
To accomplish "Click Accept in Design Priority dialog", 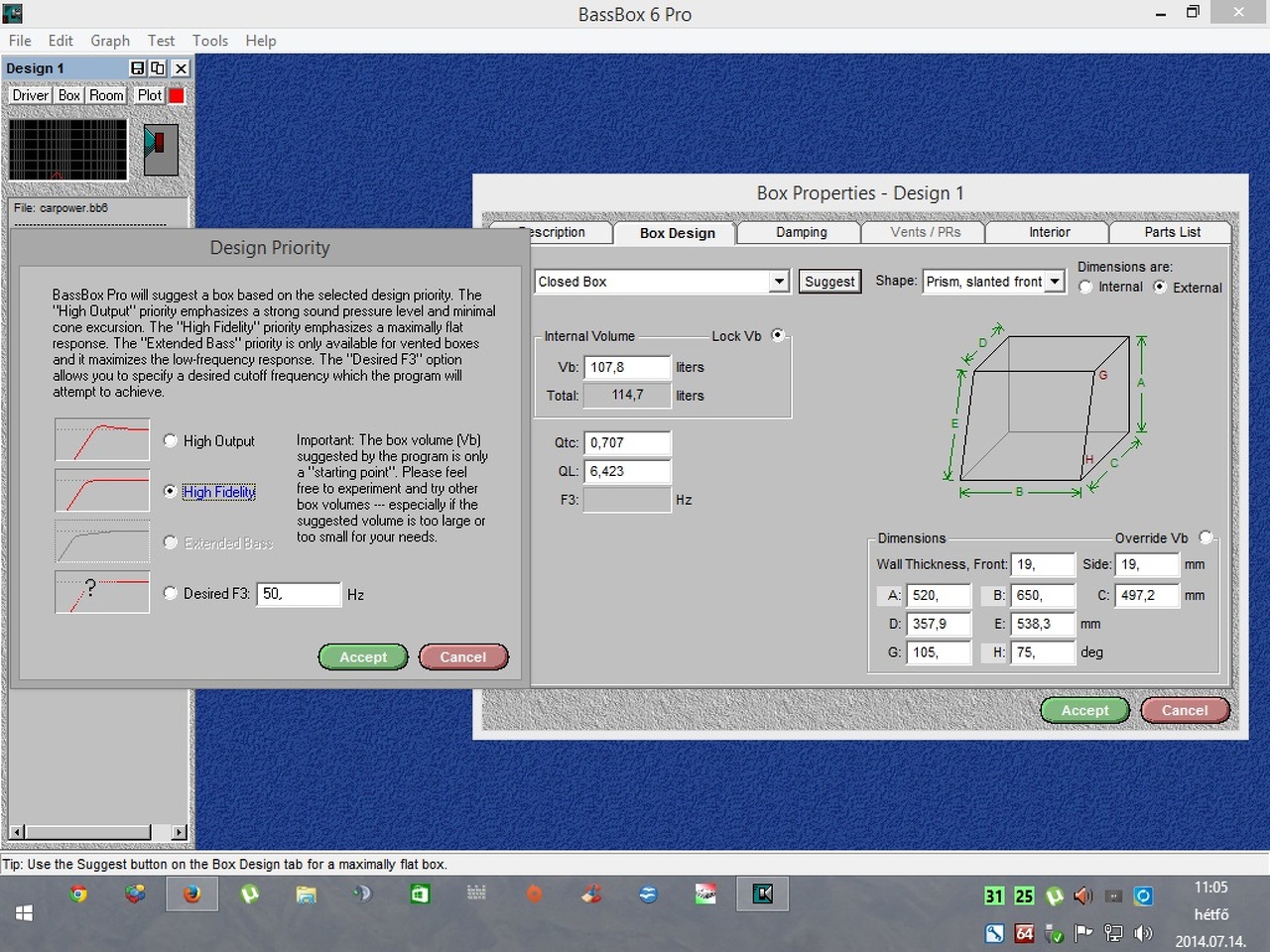I will point(363,656).
